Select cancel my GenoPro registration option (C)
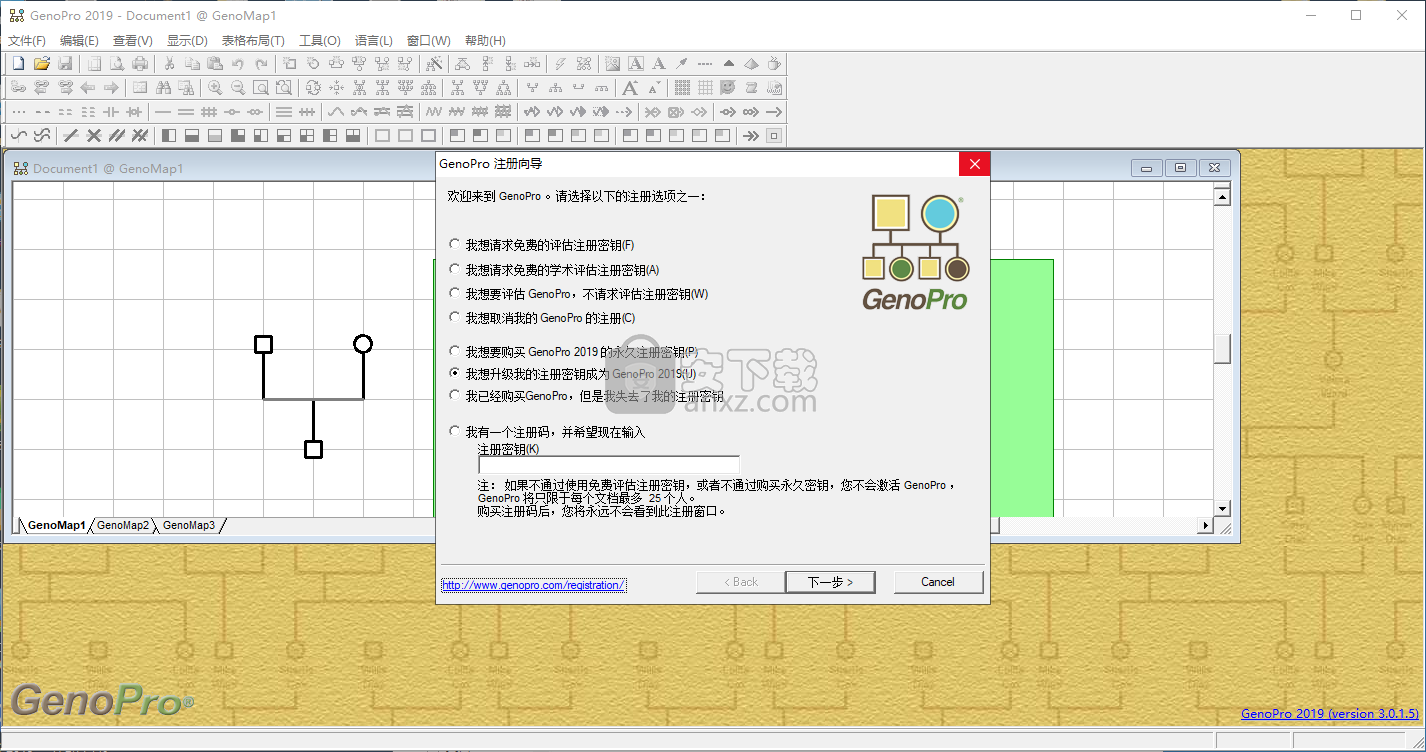 coord(456,318)
